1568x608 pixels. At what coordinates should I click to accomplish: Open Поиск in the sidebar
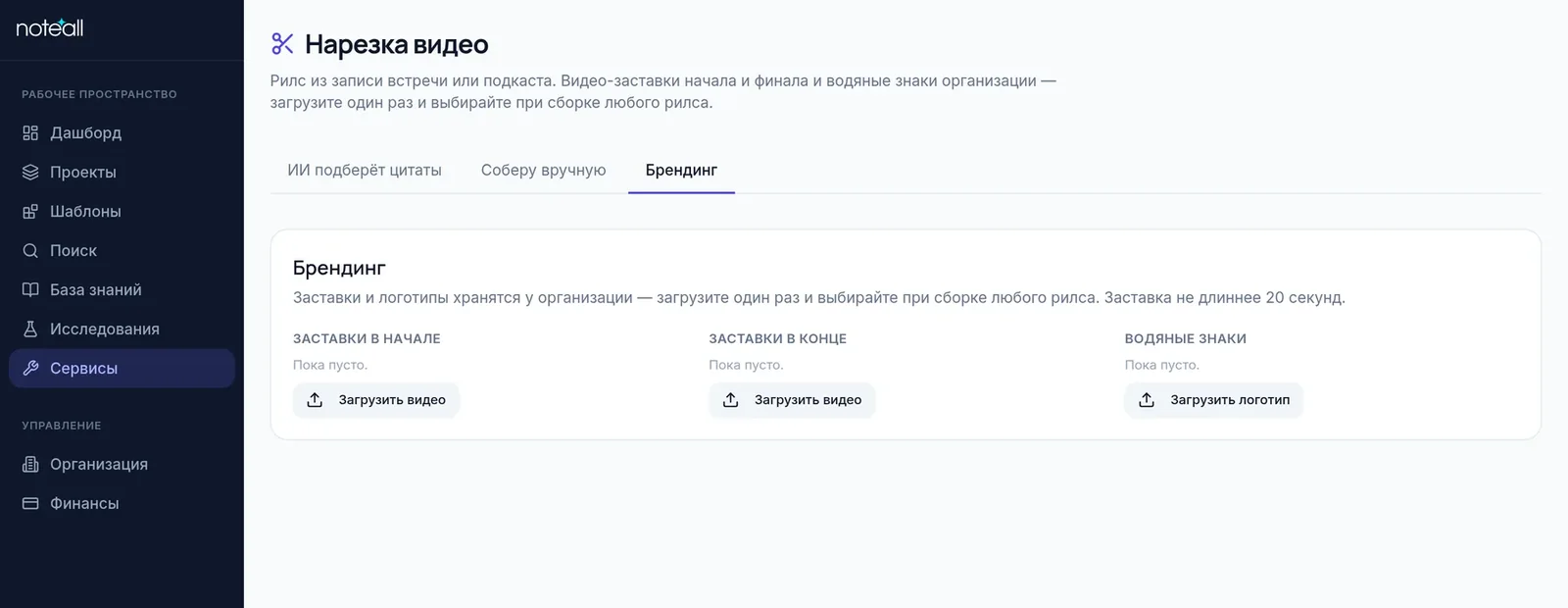[x=122, y=250]
